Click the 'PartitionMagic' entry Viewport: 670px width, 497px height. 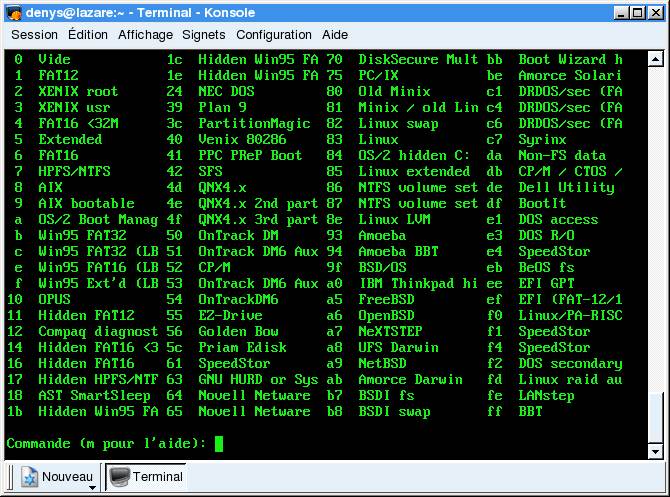pos(254,124)
